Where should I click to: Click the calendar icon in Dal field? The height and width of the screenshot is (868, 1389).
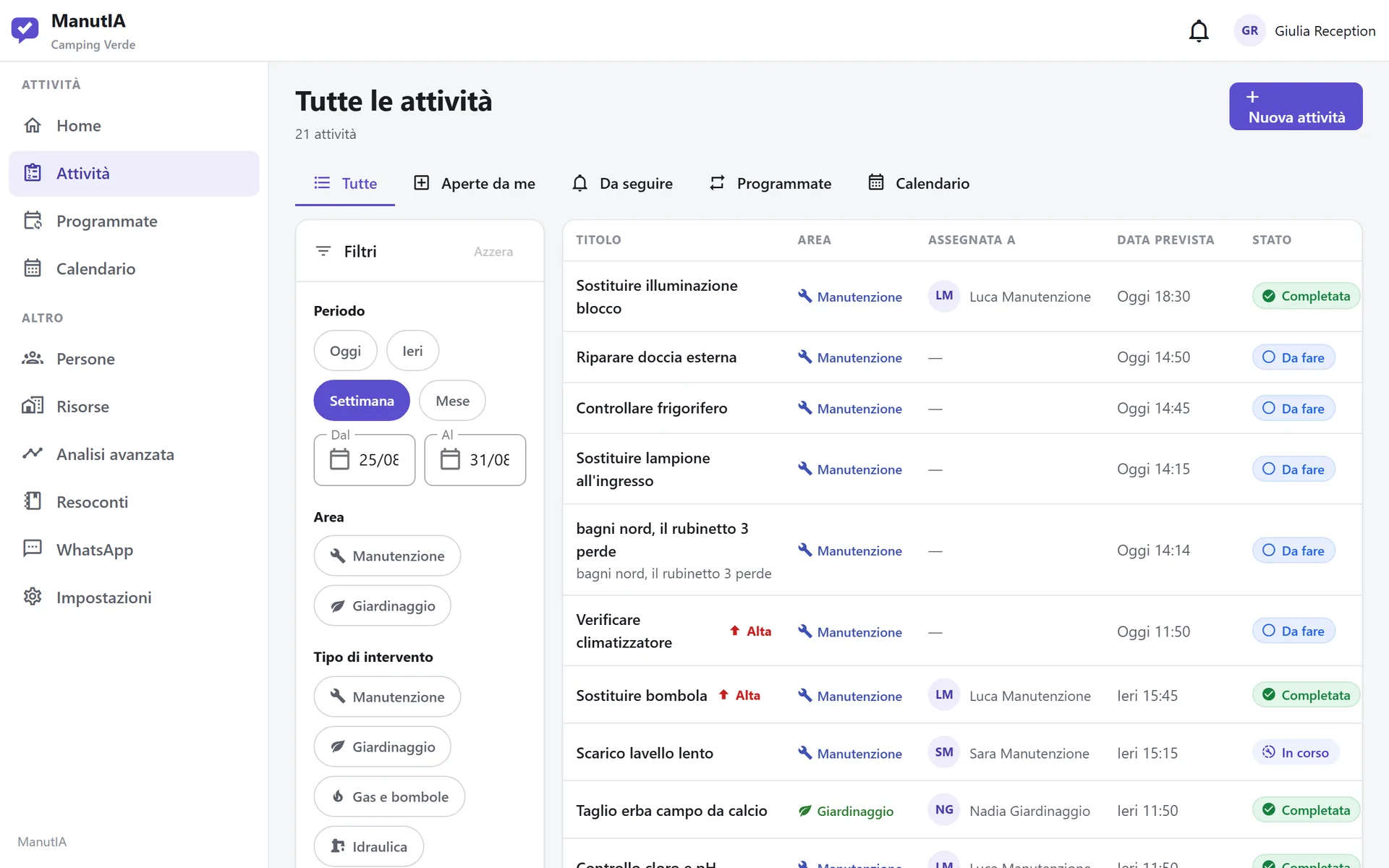coord(340,459)
